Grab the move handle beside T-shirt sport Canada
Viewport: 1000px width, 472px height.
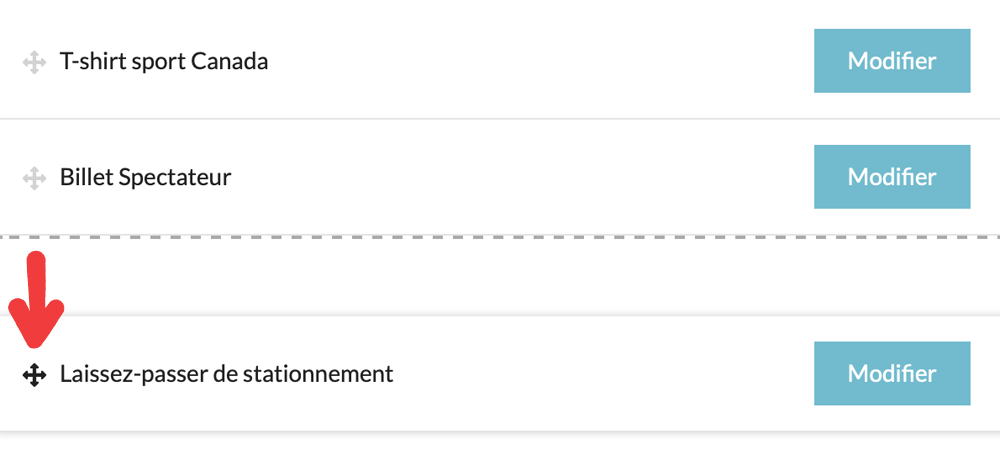(34, 62)
